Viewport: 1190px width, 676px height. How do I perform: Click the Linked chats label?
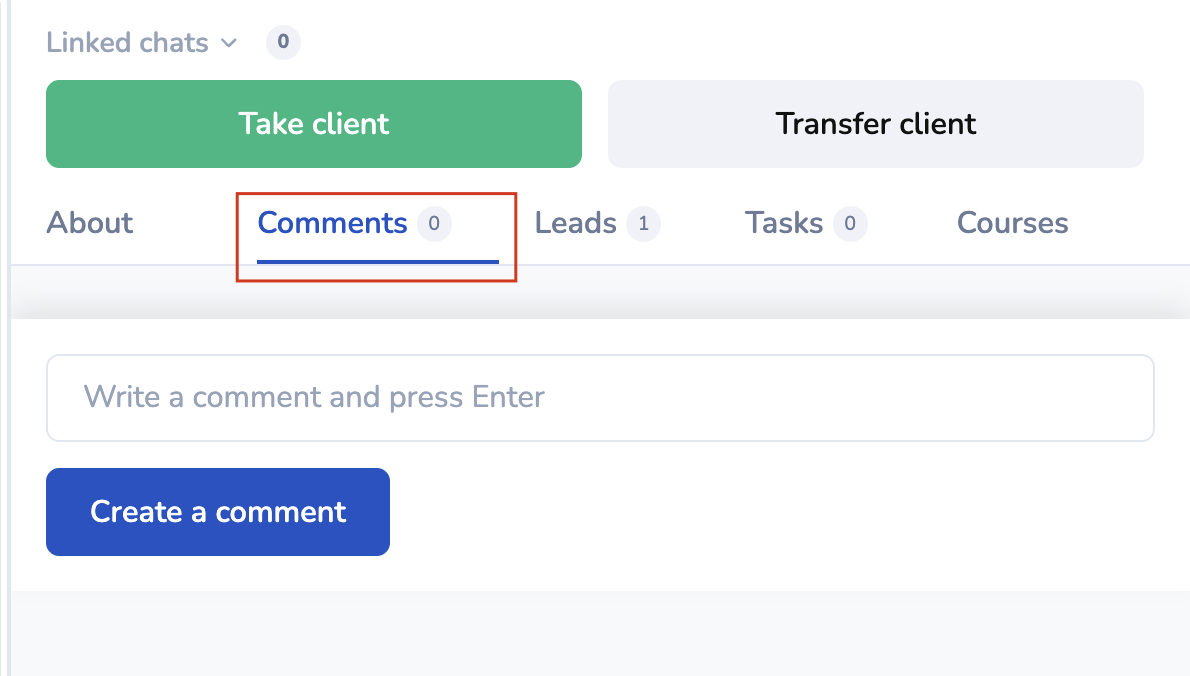click(127, 43)
